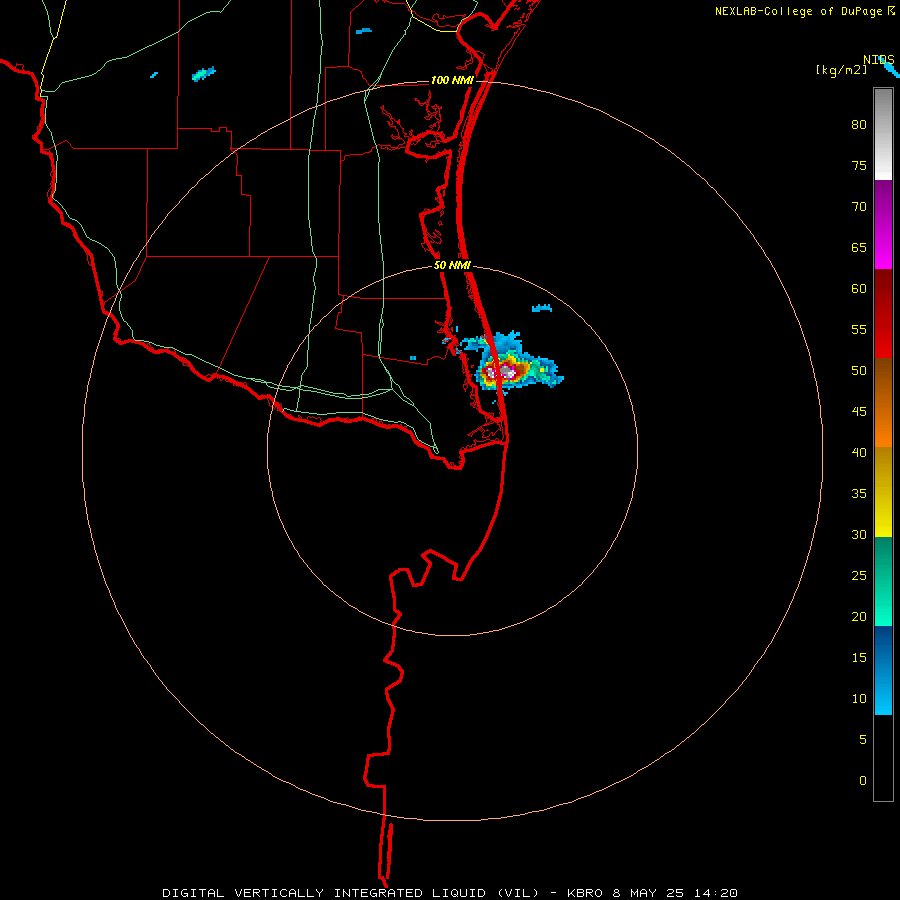Click the 60 value on the color scale
Screen dimensions: 900x900
click(x=859, y=289)
